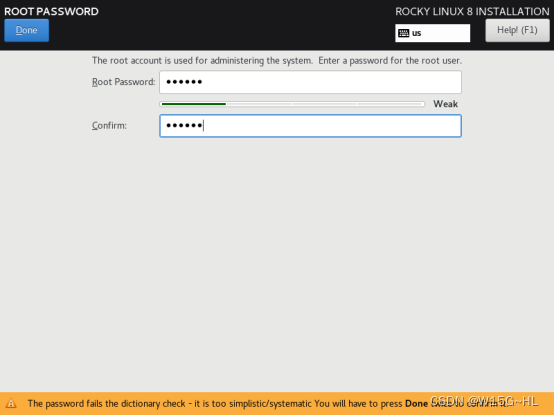Focus the Confirm password field

tap(310, 126)
